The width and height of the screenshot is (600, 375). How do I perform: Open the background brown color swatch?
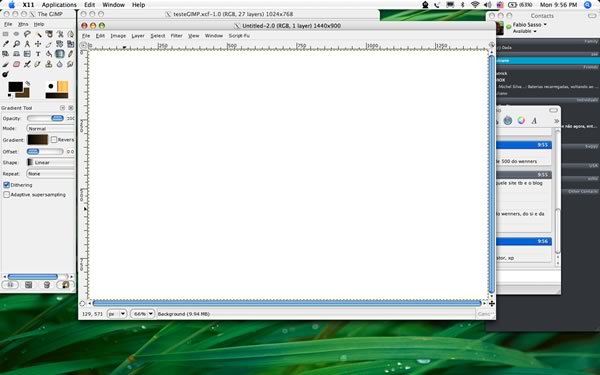(x=25, y=94)
